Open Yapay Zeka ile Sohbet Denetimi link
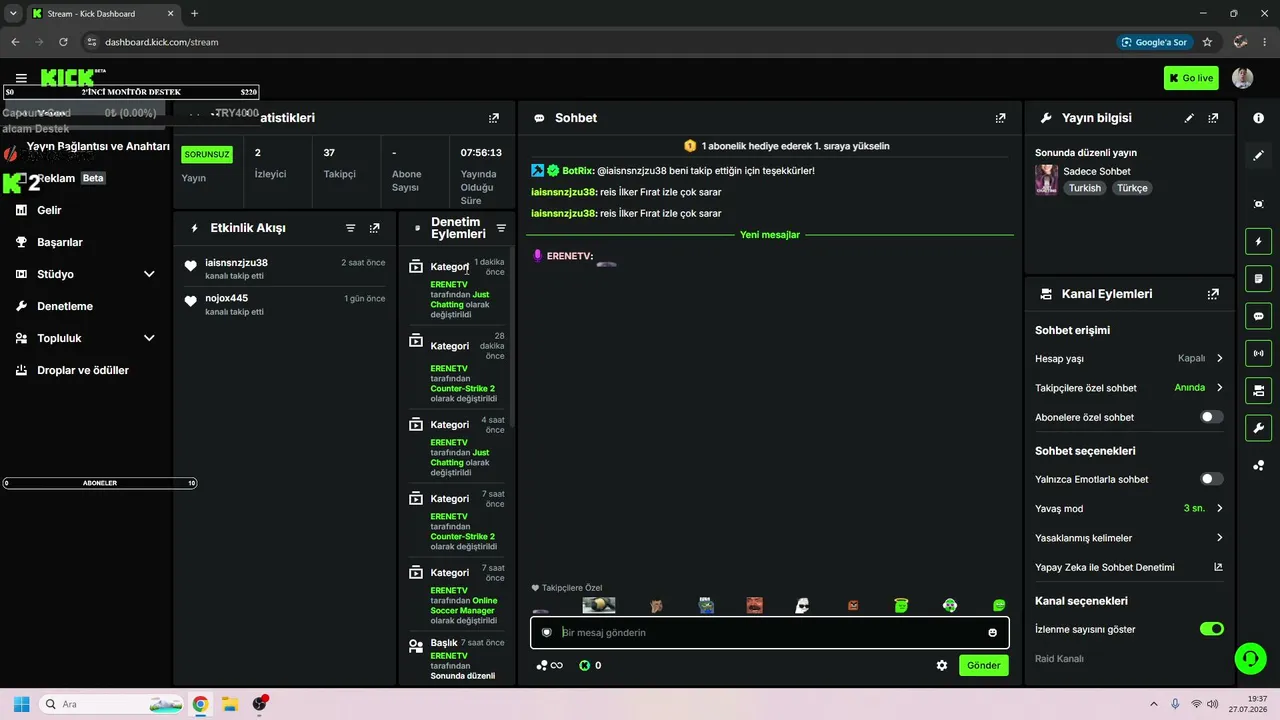Image resolution: width=1280 pixels, height=720 pixels. [1129, 567]
